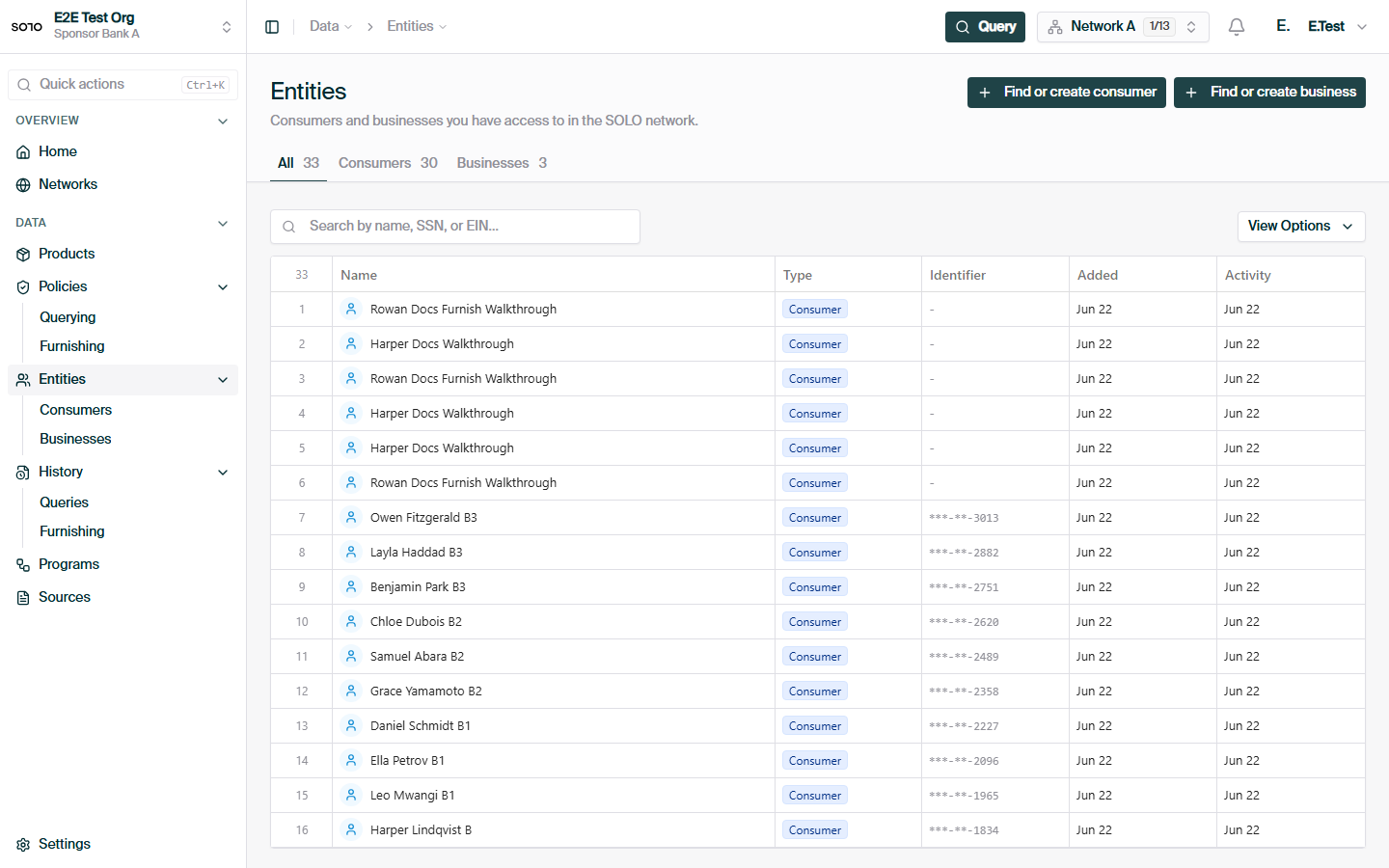The width and height of the screenshot is (1389, 868).
Task: Click the Sources document icon
Action: click(23, 598)
